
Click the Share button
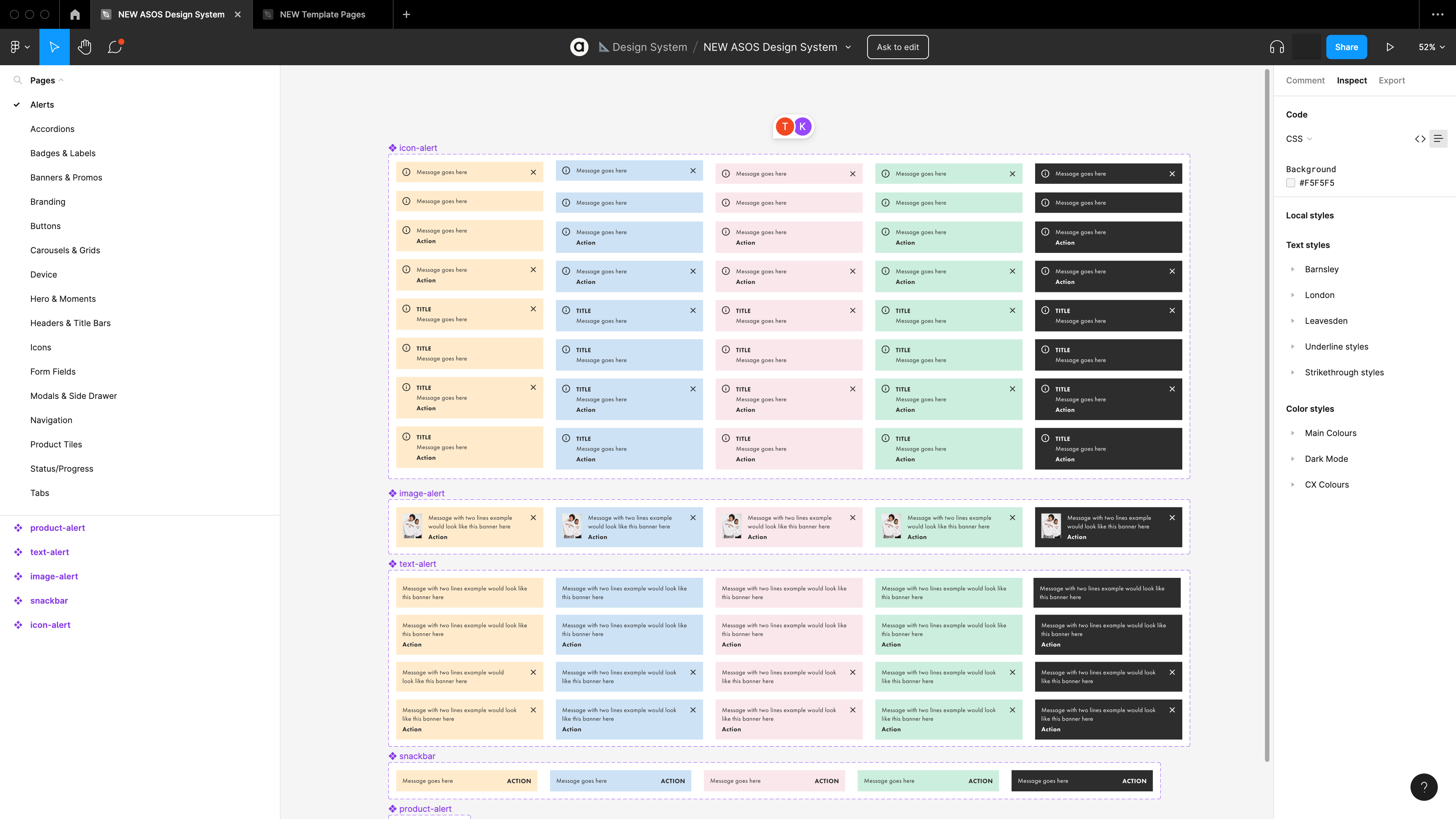pyautogui.click(x=1346, y=47)
